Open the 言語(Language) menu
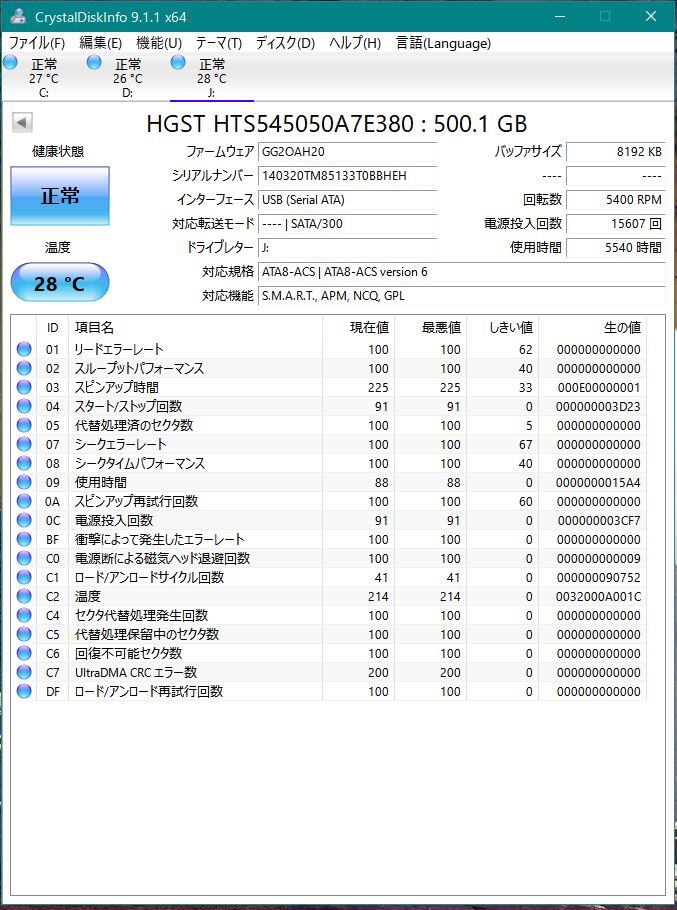Viewport: 677px width, 910px height. pyautogui.click(x=443, y=43)
